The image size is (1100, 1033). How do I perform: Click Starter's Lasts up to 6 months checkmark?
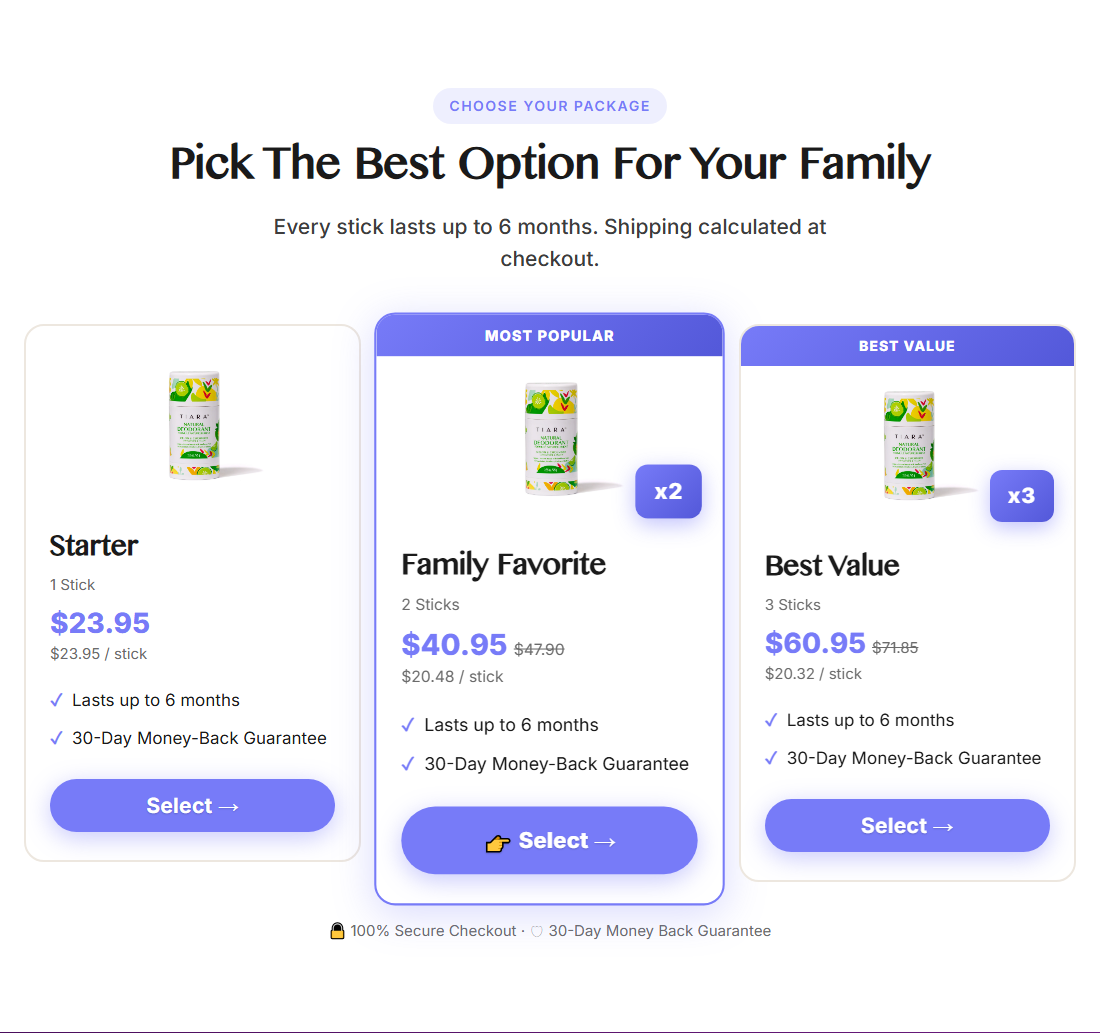coord(57,700)
